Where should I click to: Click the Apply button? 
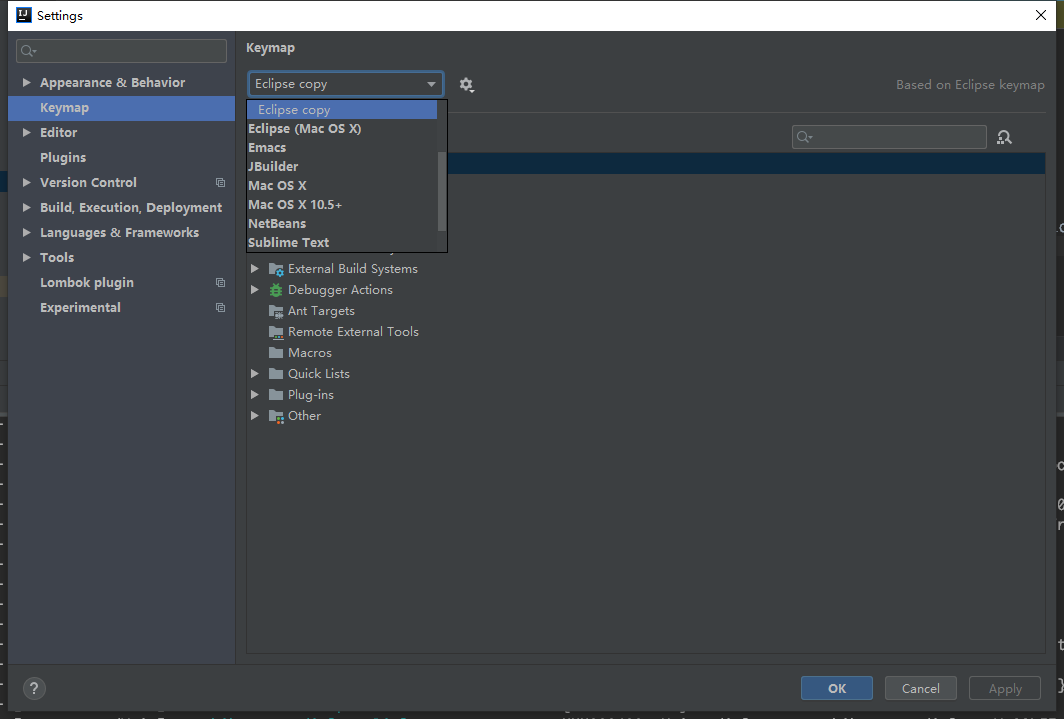(1005, 688)
